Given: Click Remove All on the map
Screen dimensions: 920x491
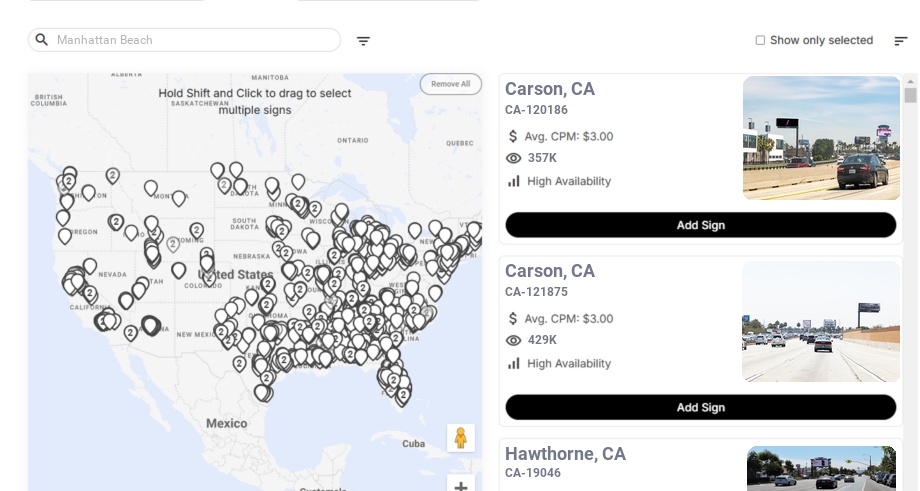Looking at the screenshot, I should click(450, 84).
